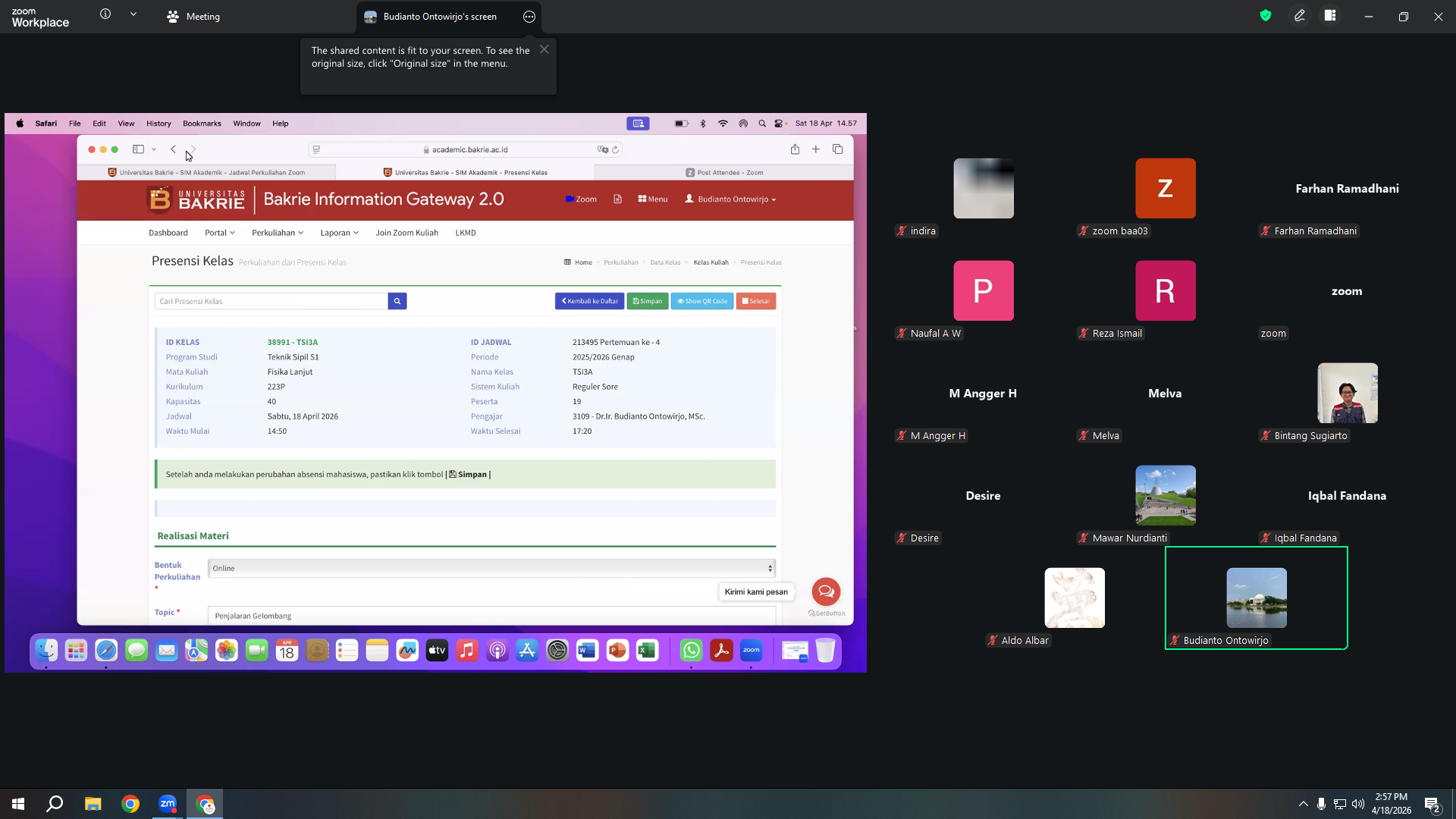
Task: Open Windows taskbar search
Action: [55, 804]
